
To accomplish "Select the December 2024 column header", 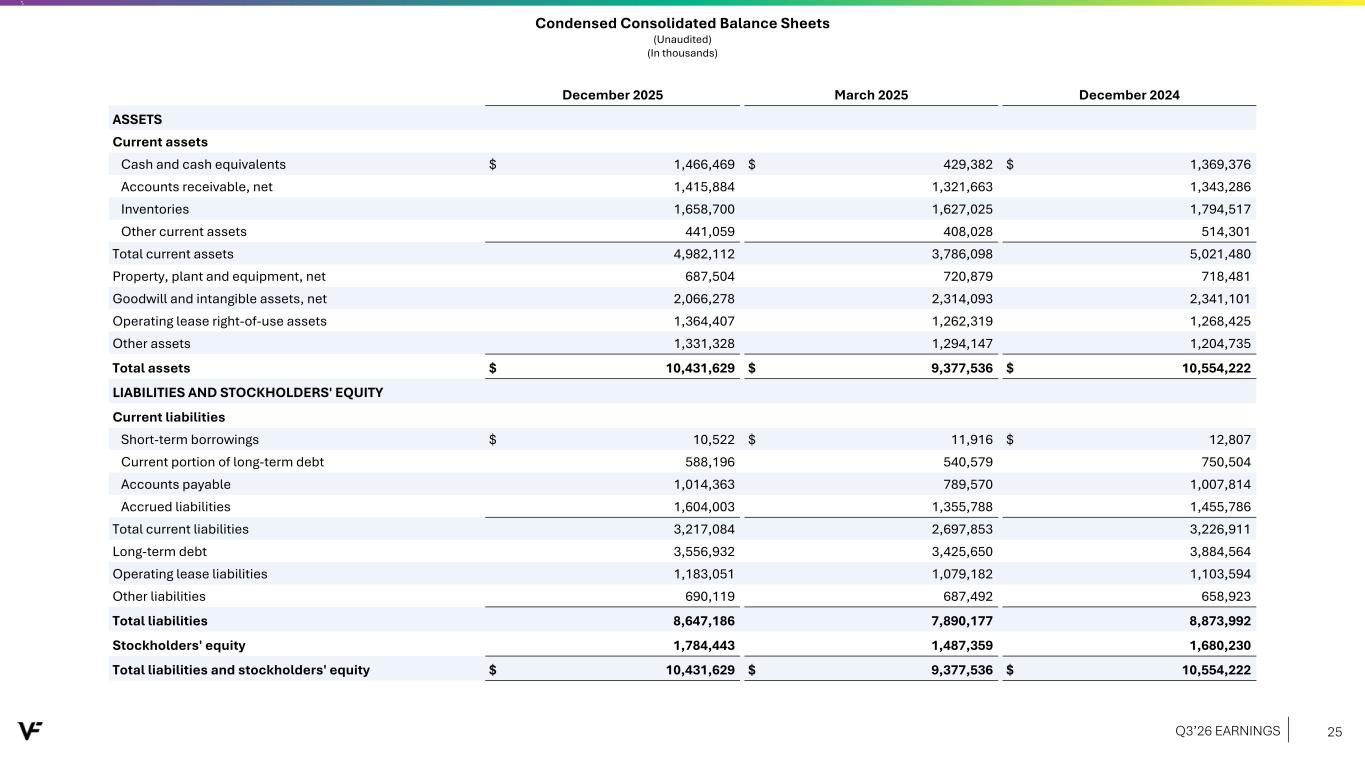I will tap(1128, 95).
